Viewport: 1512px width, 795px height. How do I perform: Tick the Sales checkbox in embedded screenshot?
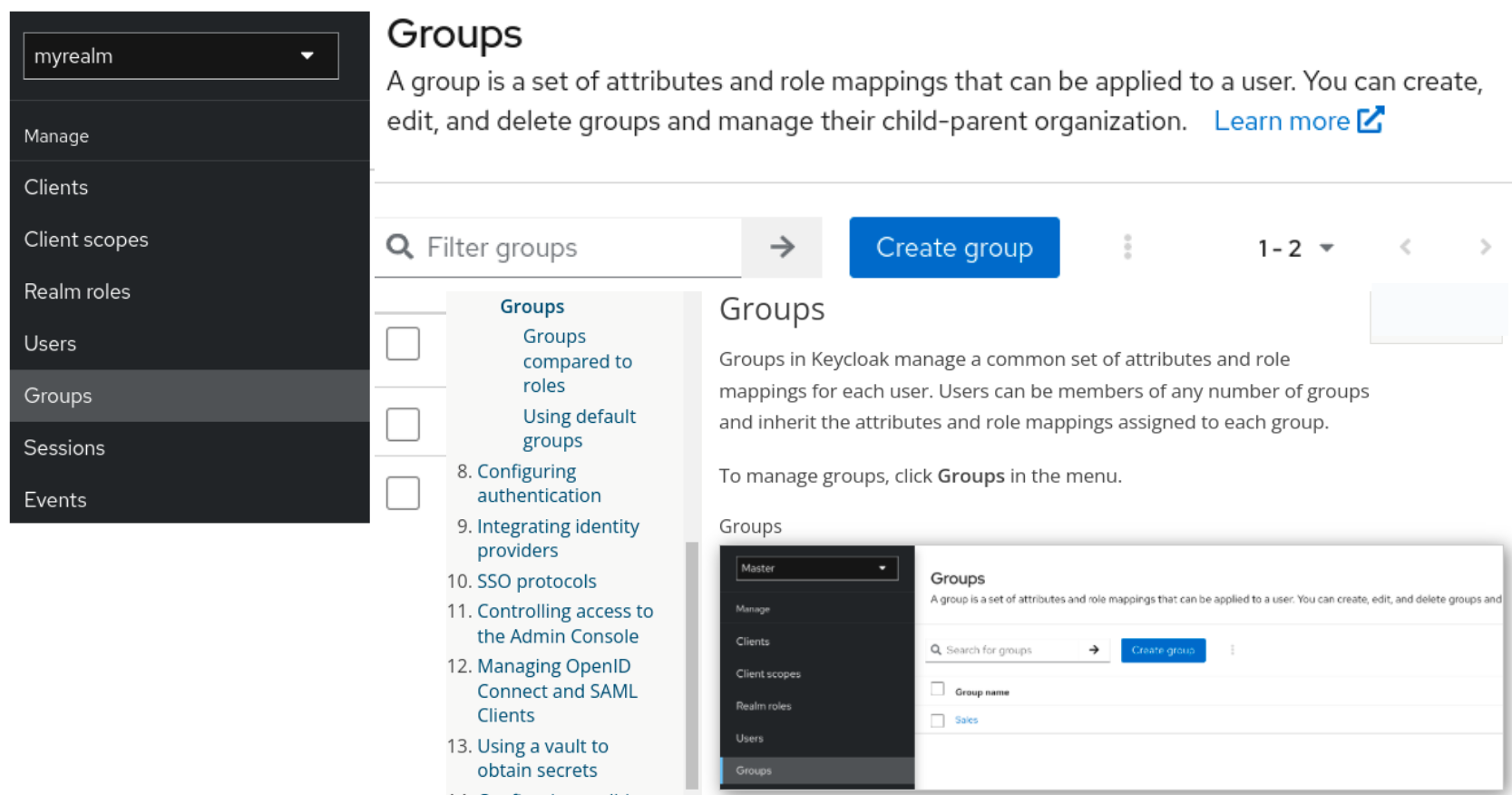(x=938, y=721)
